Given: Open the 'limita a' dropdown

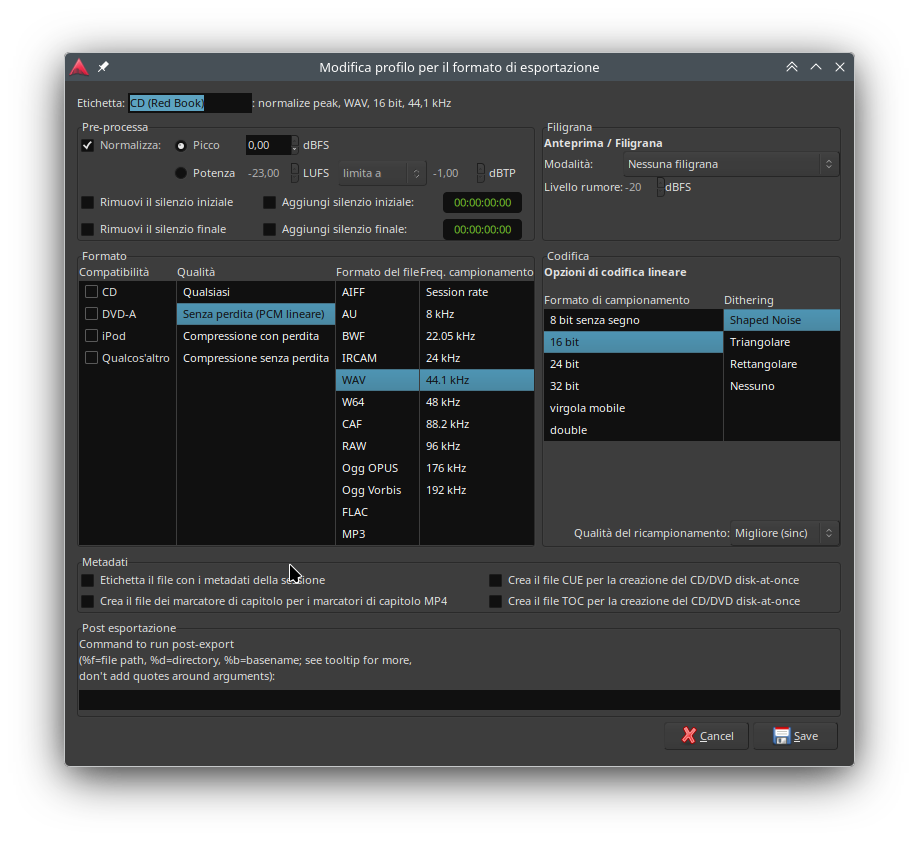Looking at the screenshot, I should 382,173.
